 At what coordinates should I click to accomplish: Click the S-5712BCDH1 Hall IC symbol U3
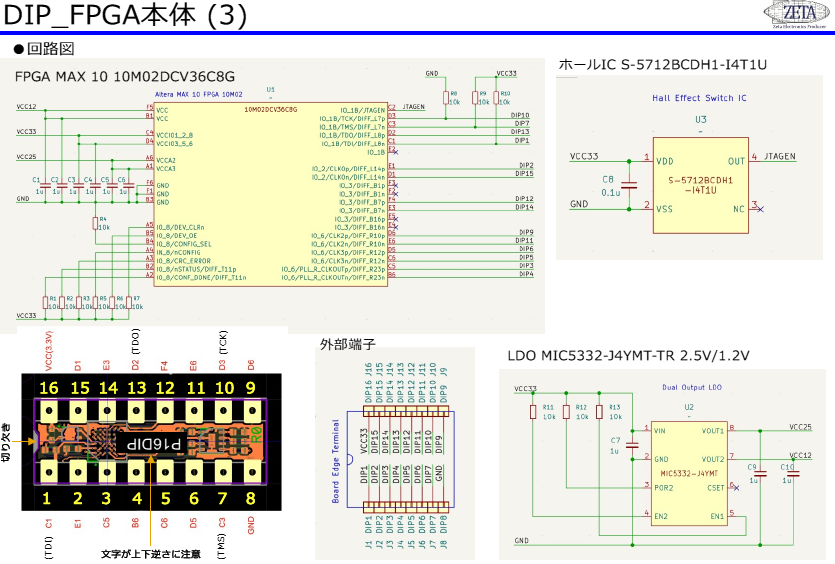coord(700,185)
